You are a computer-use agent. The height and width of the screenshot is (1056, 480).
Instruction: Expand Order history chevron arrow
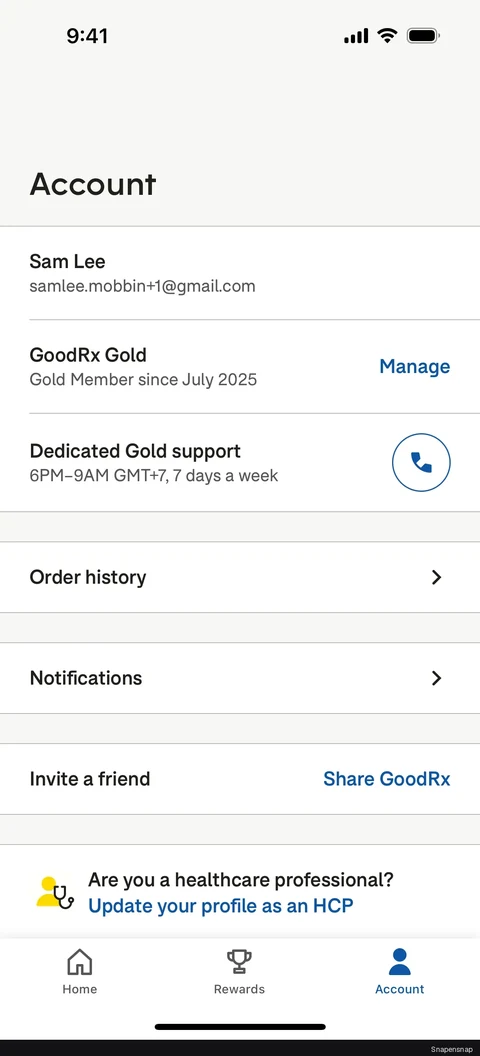436,577
